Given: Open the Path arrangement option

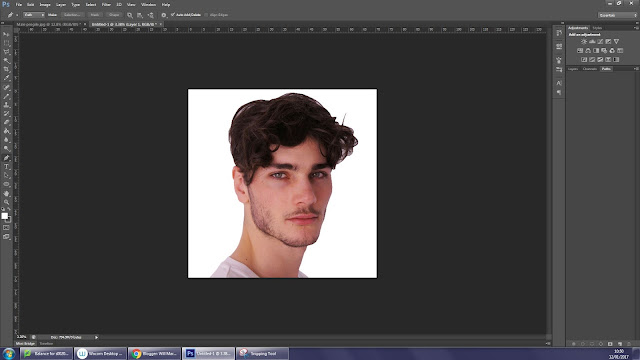Looking at the screenshot, I should 151,15.
